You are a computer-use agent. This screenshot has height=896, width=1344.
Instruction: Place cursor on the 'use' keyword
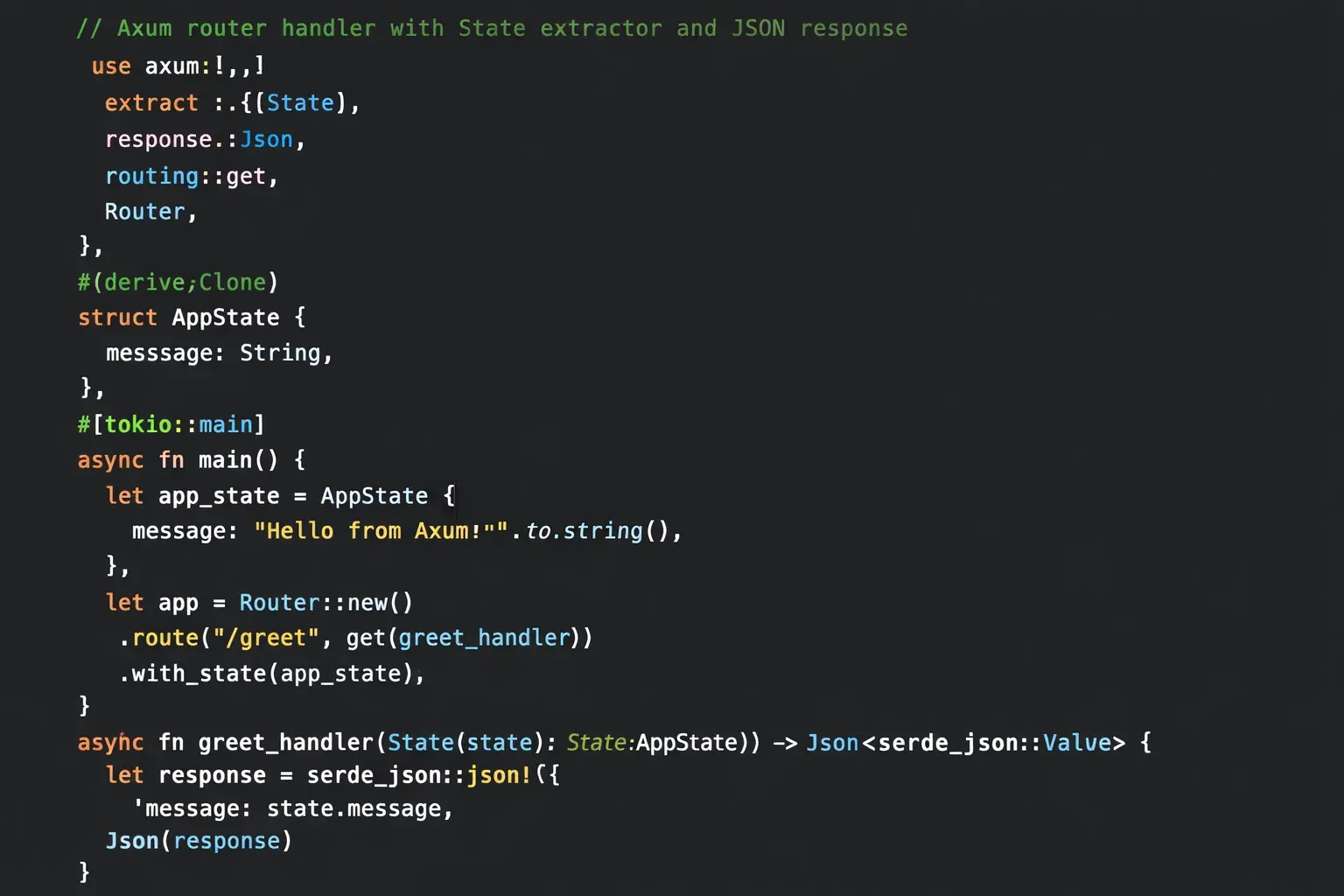[x=111, y=66]
